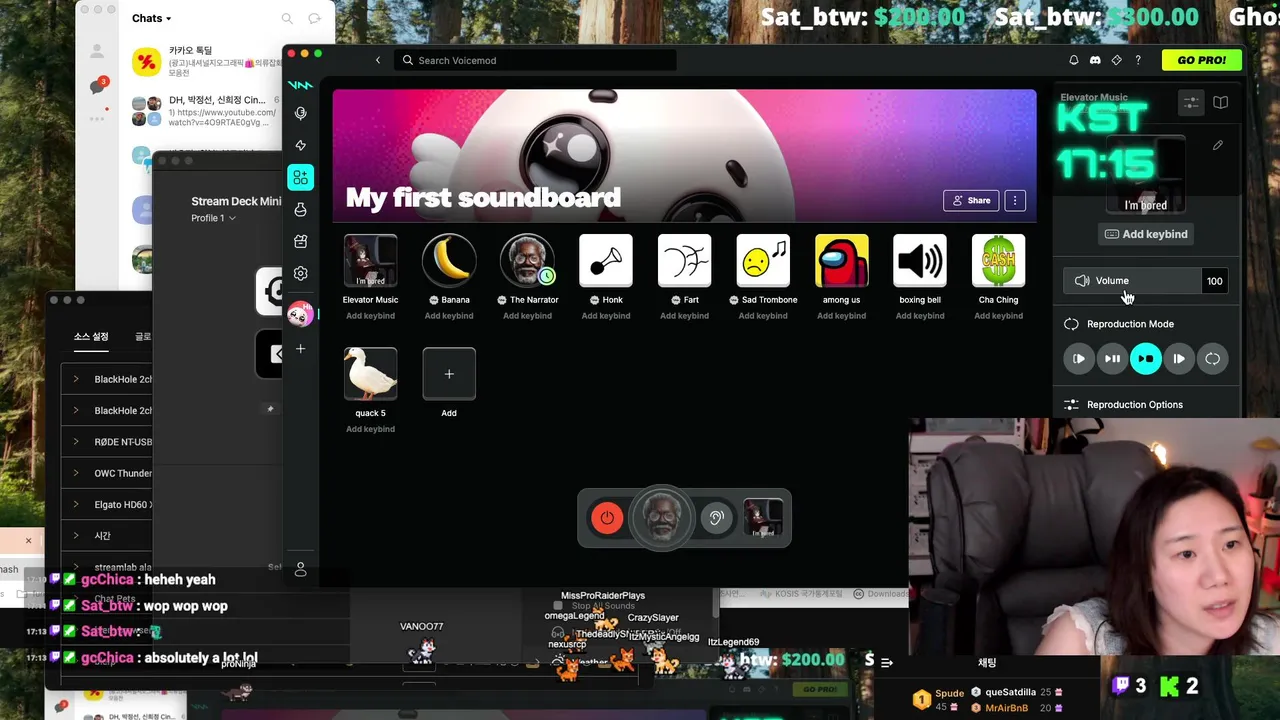The height and width of the screenshot is (720, 1280).
Task: Expand Reproduction Options section
Action: (x=1134, y=405)
